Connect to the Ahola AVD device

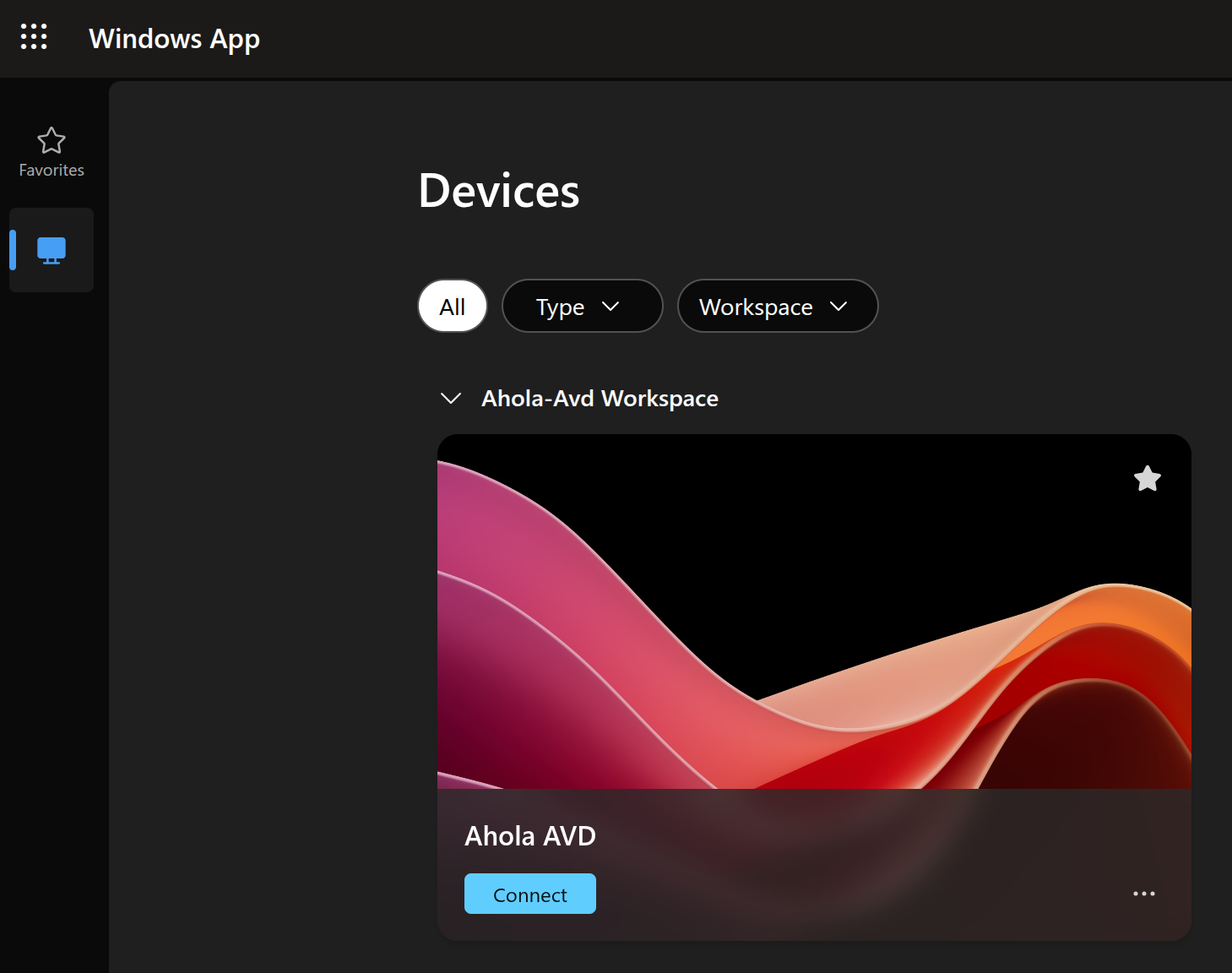530,894
